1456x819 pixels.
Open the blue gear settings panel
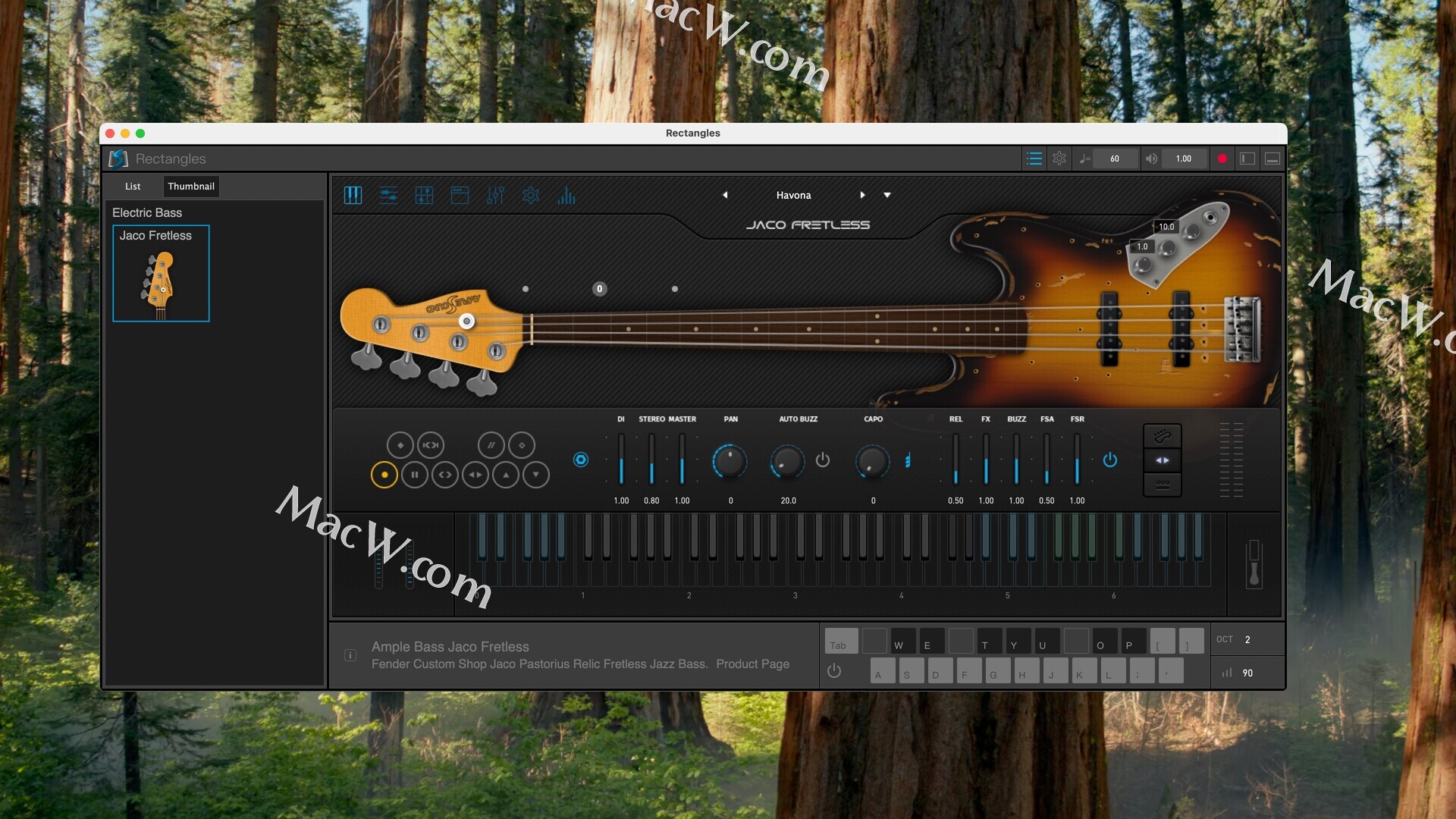coord(531,196)
